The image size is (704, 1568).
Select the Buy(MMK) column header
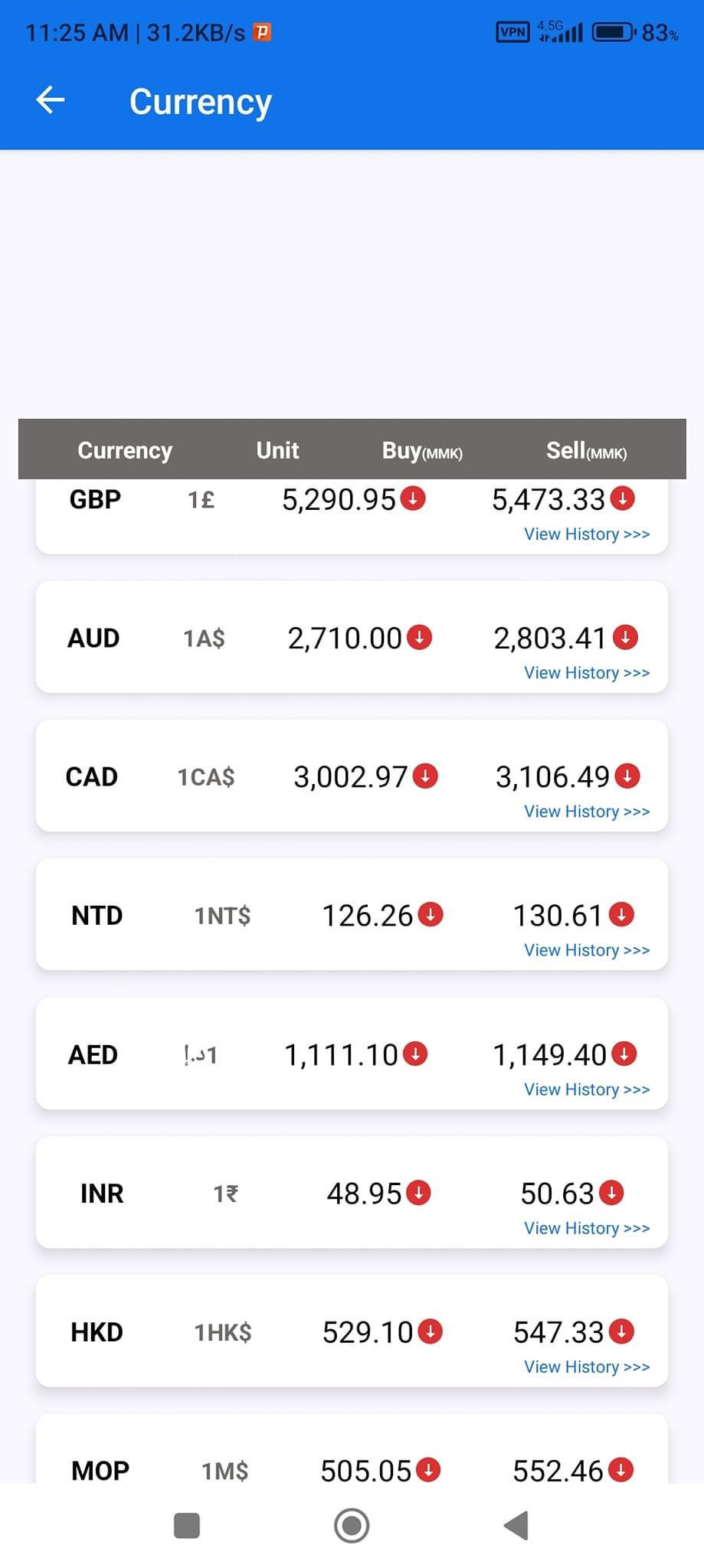422,451
